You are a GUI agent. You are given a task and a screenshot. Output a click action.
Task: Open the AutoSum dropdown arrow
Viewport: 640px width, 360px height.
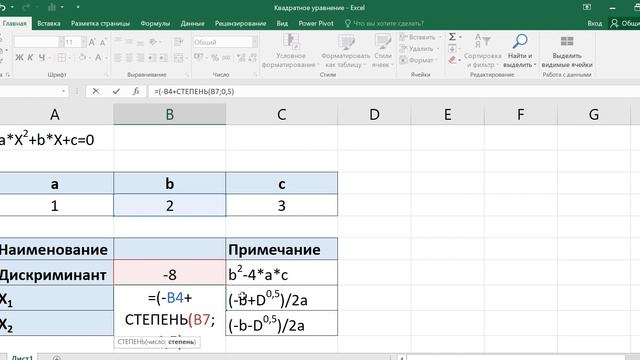point(460,37)
